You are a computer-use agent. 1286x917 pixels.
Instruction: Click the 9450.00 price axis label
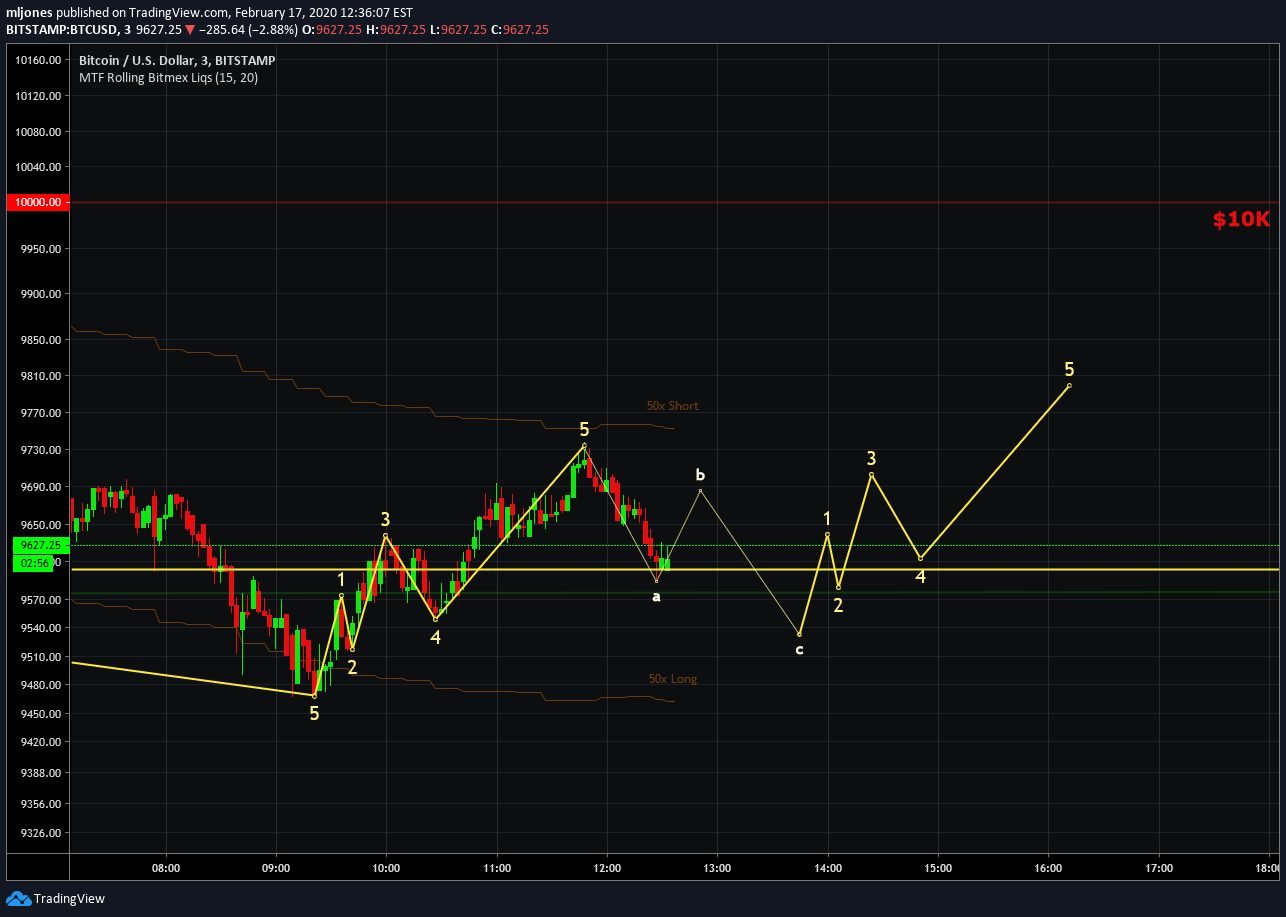click(42, 714)
